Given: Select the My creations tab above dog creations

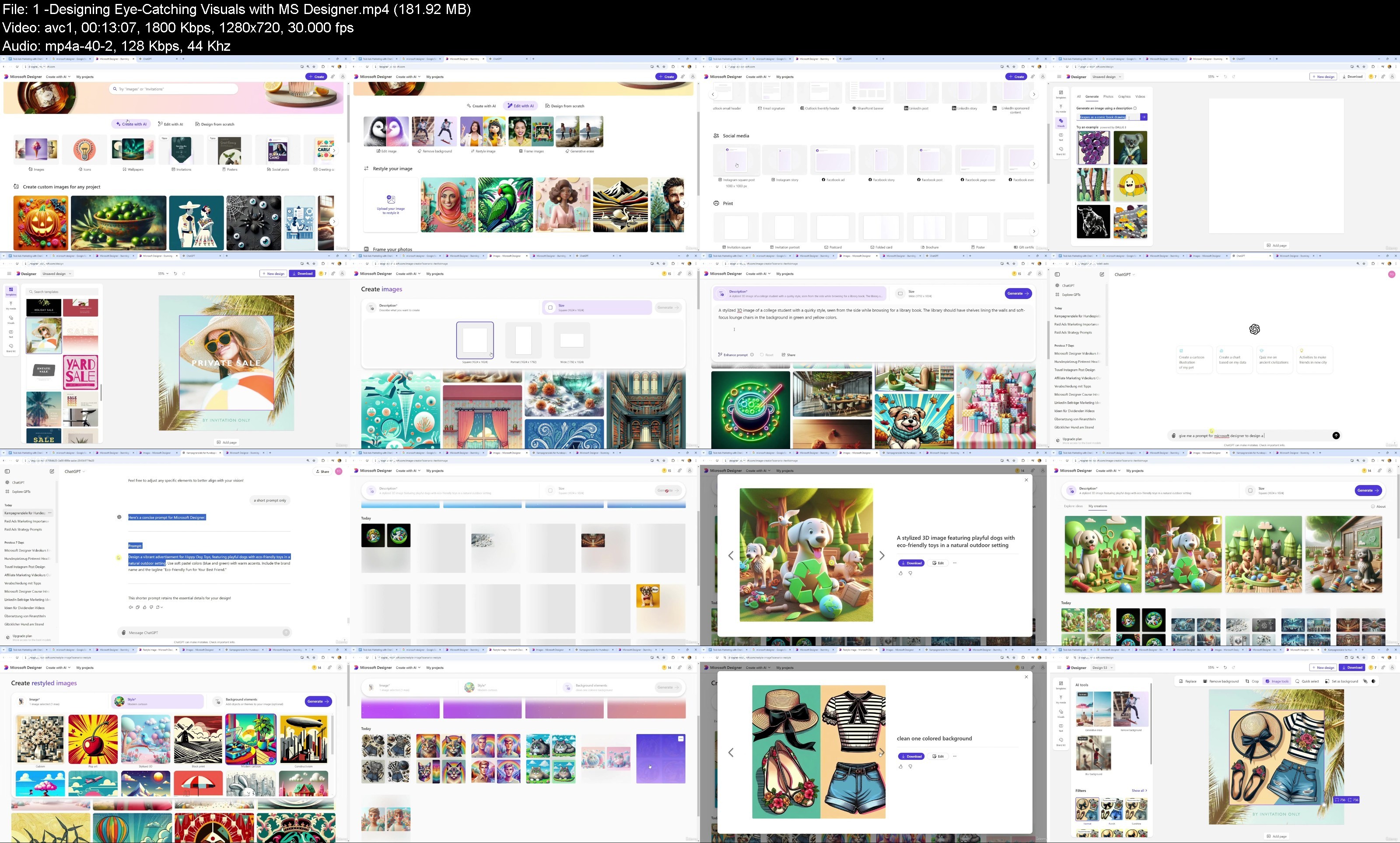Looking at the screenshot, I should click(x=1097, y=506).
